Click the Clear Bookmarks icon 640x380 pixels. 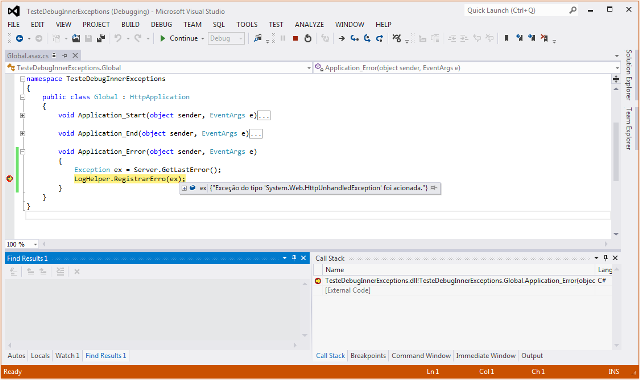click(544, 38)
